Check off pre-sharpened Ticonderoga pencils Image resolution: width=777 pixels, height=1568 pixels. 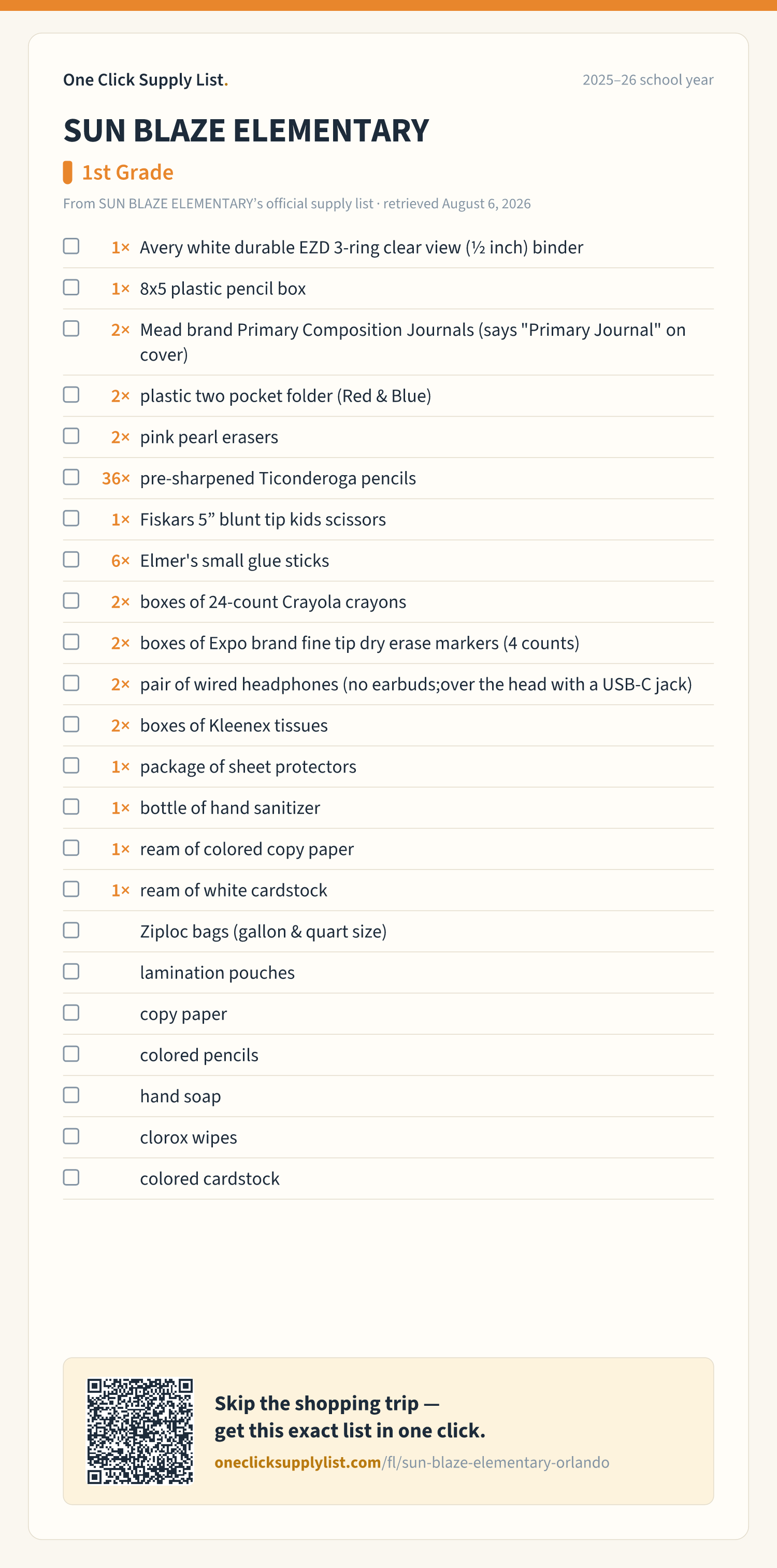tap(71, 477)
